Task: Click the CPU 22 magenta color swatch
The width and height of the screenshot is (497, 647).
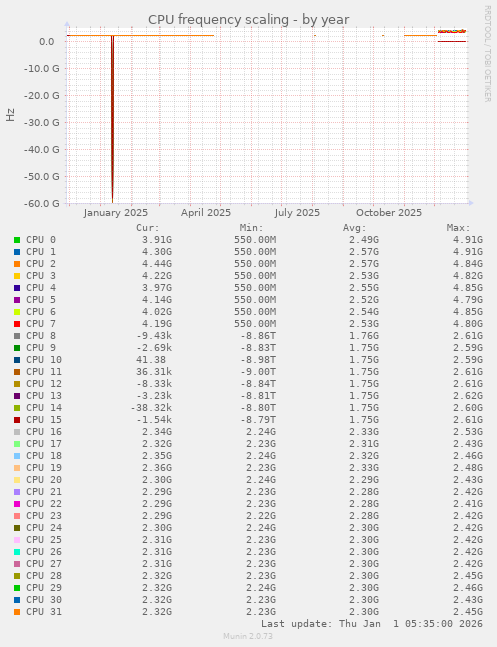Action: 17,504
